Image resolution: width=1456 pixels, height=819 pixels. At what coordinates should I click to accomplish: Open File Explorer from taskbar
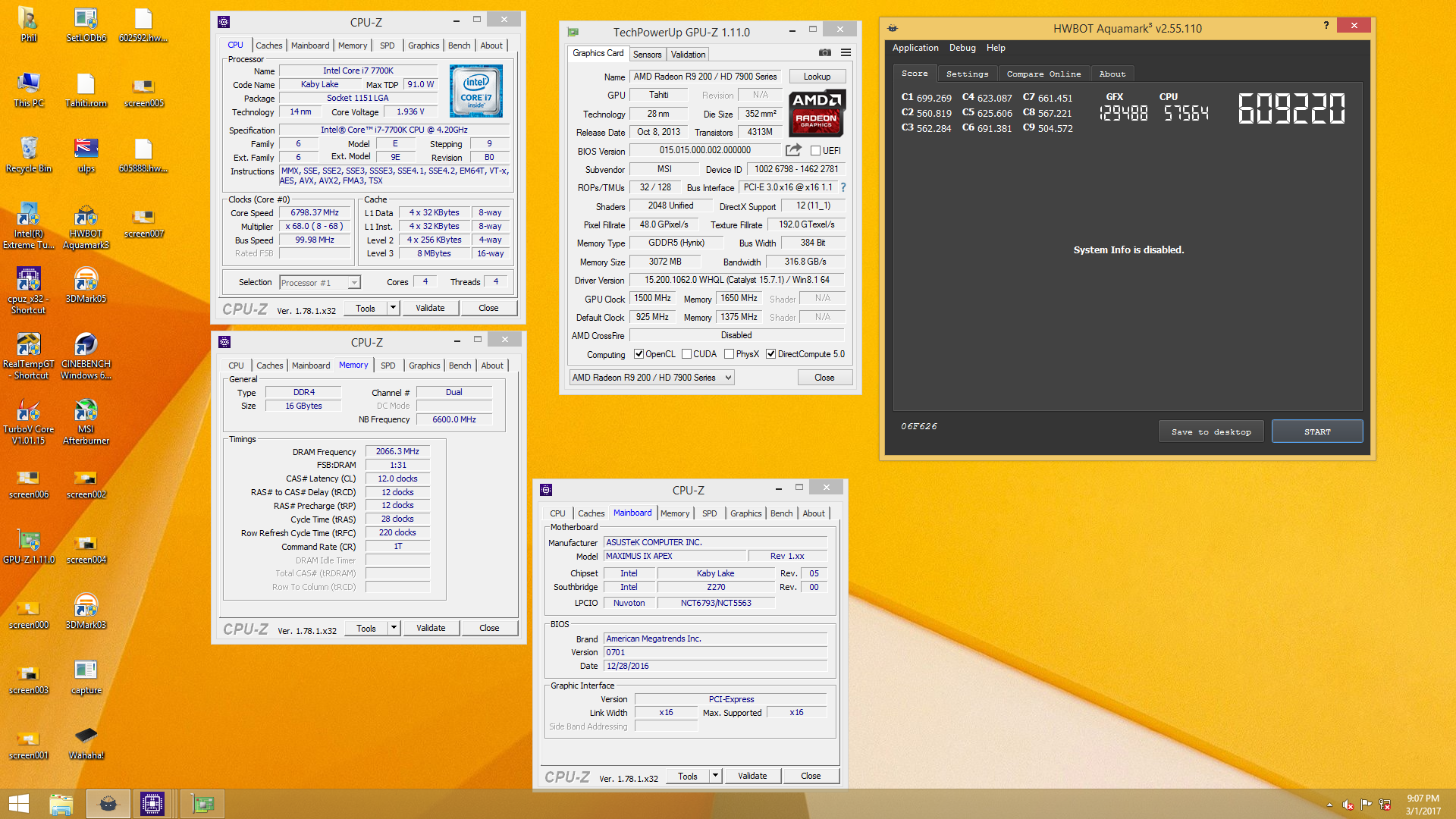pyautogui.click(x=61, y=804)
